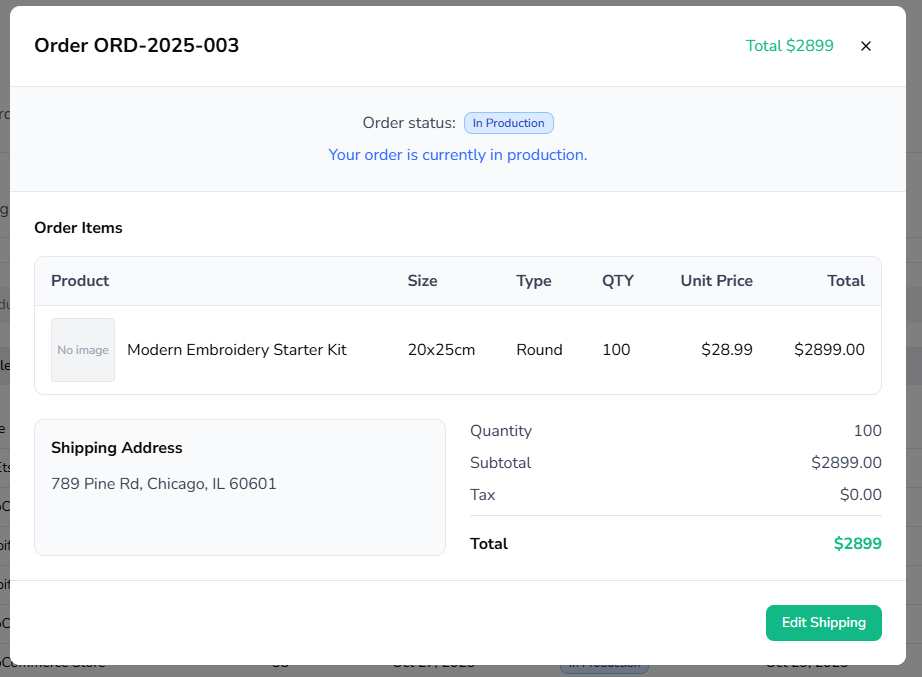Click the Tax $0.00 value

coord(860,495)
